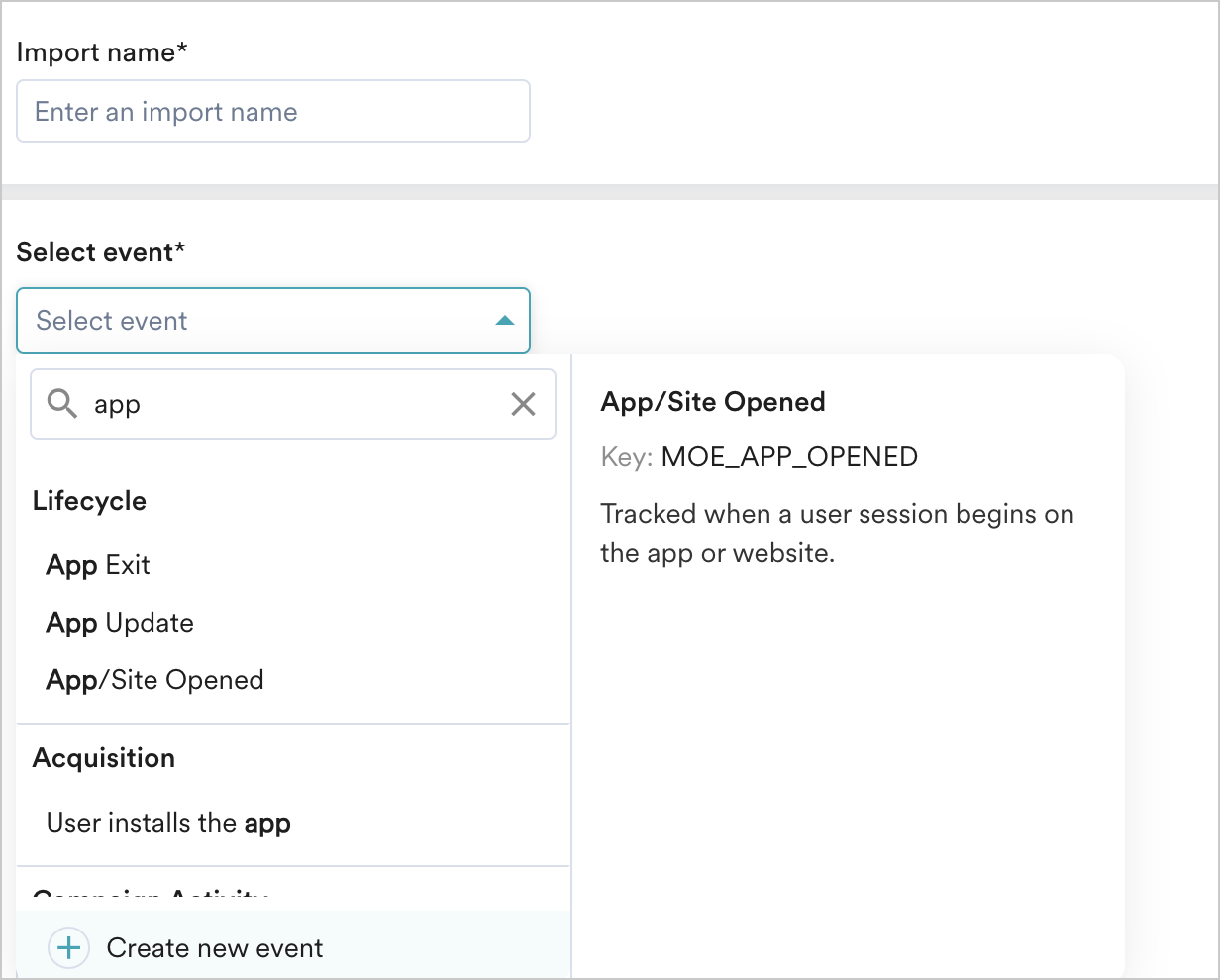
Task: Click the magnifier search icon
Action: click(x=62, y=404)
